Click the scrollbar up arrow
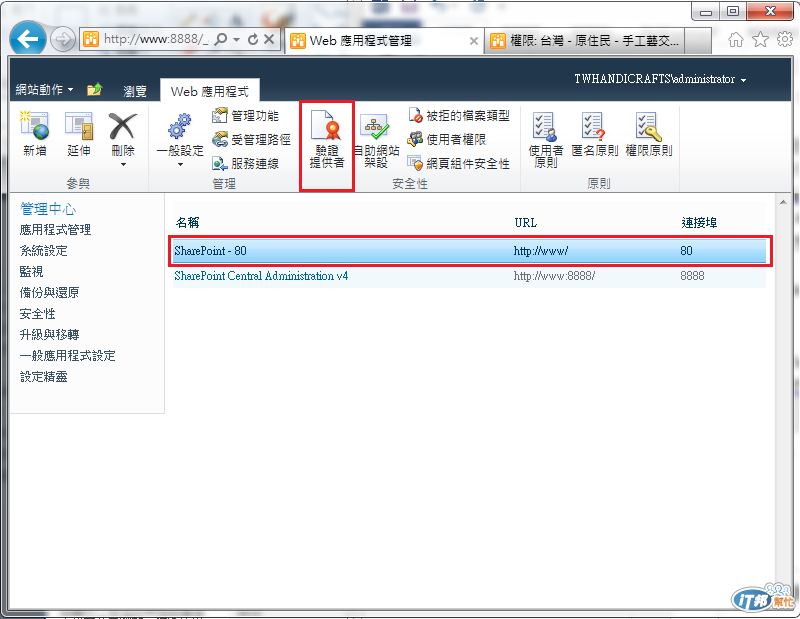The height and width of the screenshot is (619, 800). [783, 203]
